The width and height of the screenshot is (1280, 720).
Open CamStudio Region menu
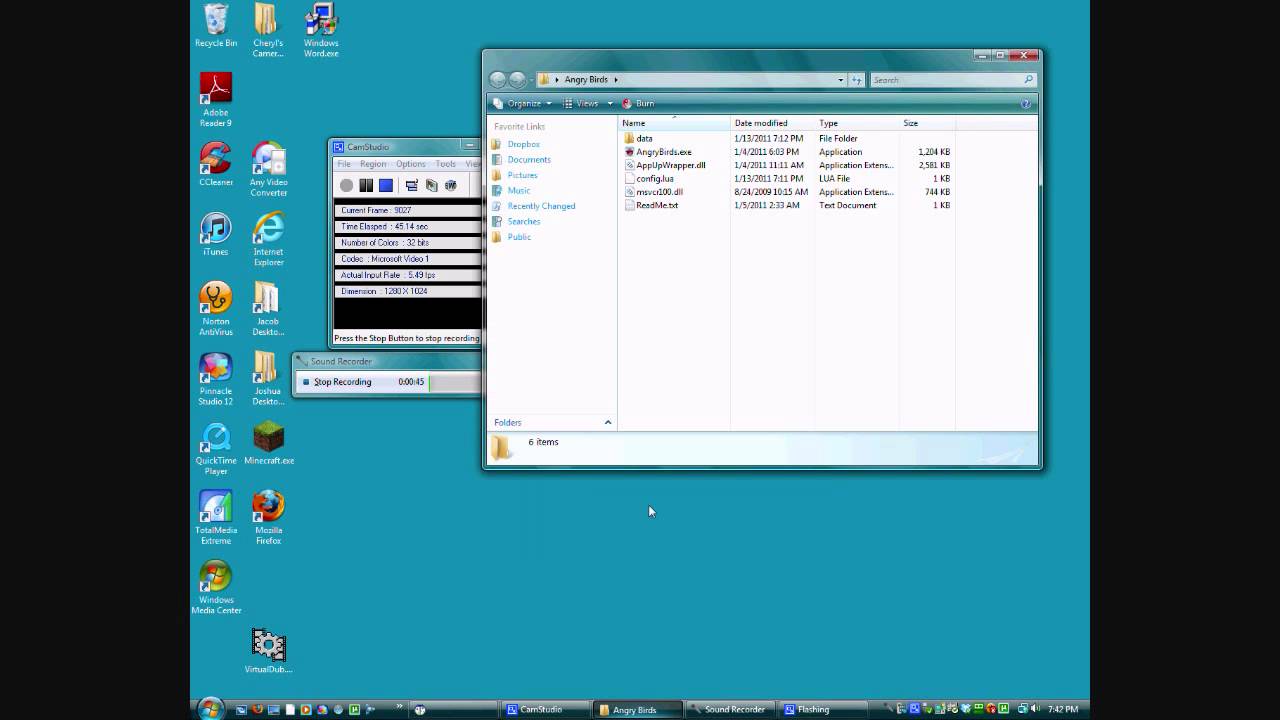(373, 164)
